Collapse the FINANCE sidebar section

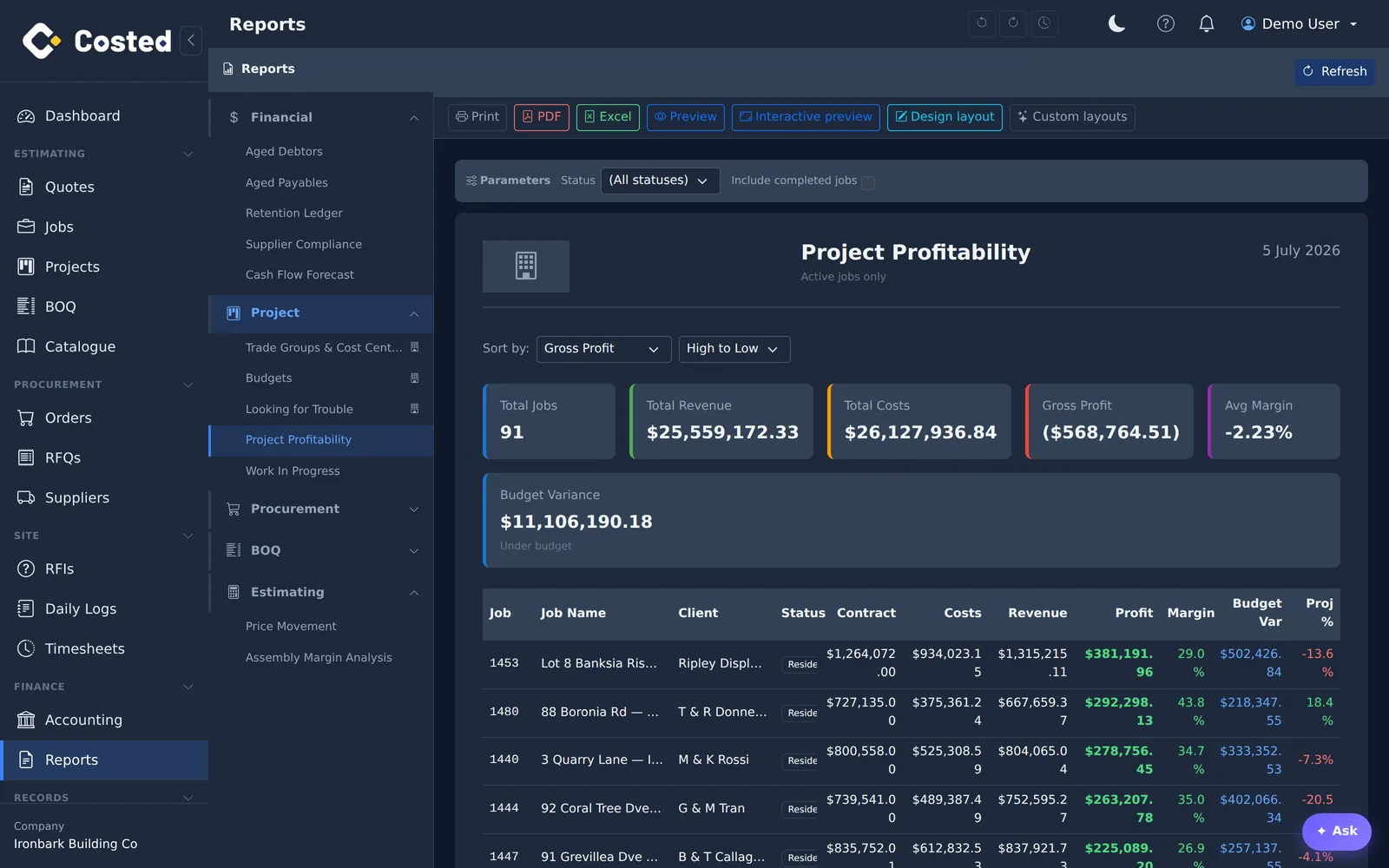coord(188,687)
